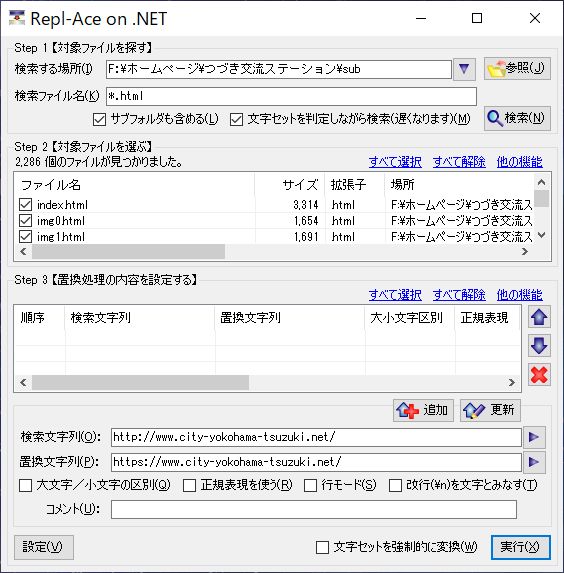Click the 正規表現 column header
The height and width of the screenshot is (573, 564).
point(487,318)
